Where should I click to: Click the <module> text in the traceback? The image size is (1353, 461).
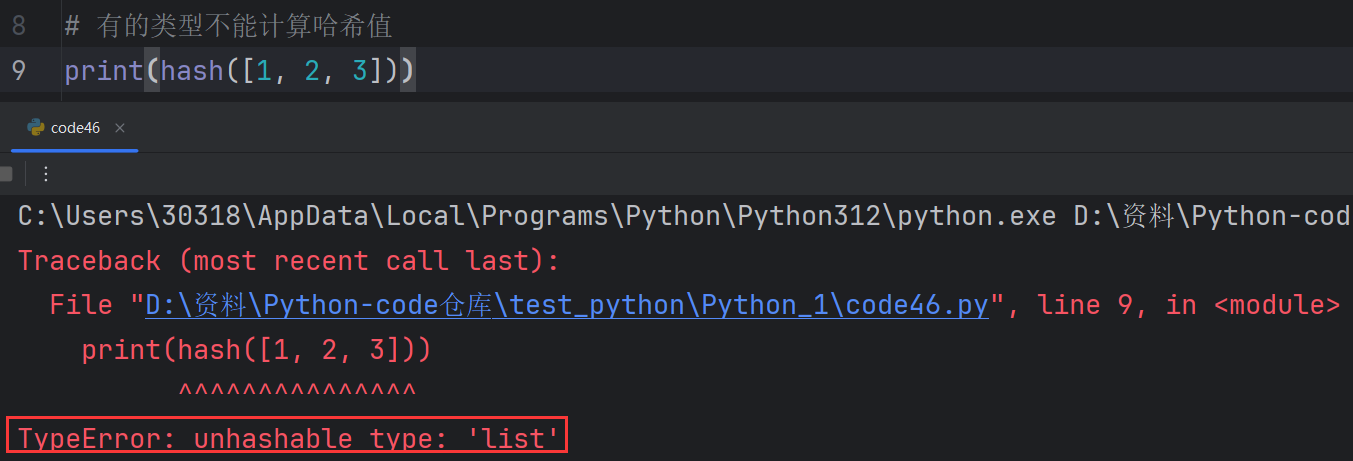(1277, 305)
